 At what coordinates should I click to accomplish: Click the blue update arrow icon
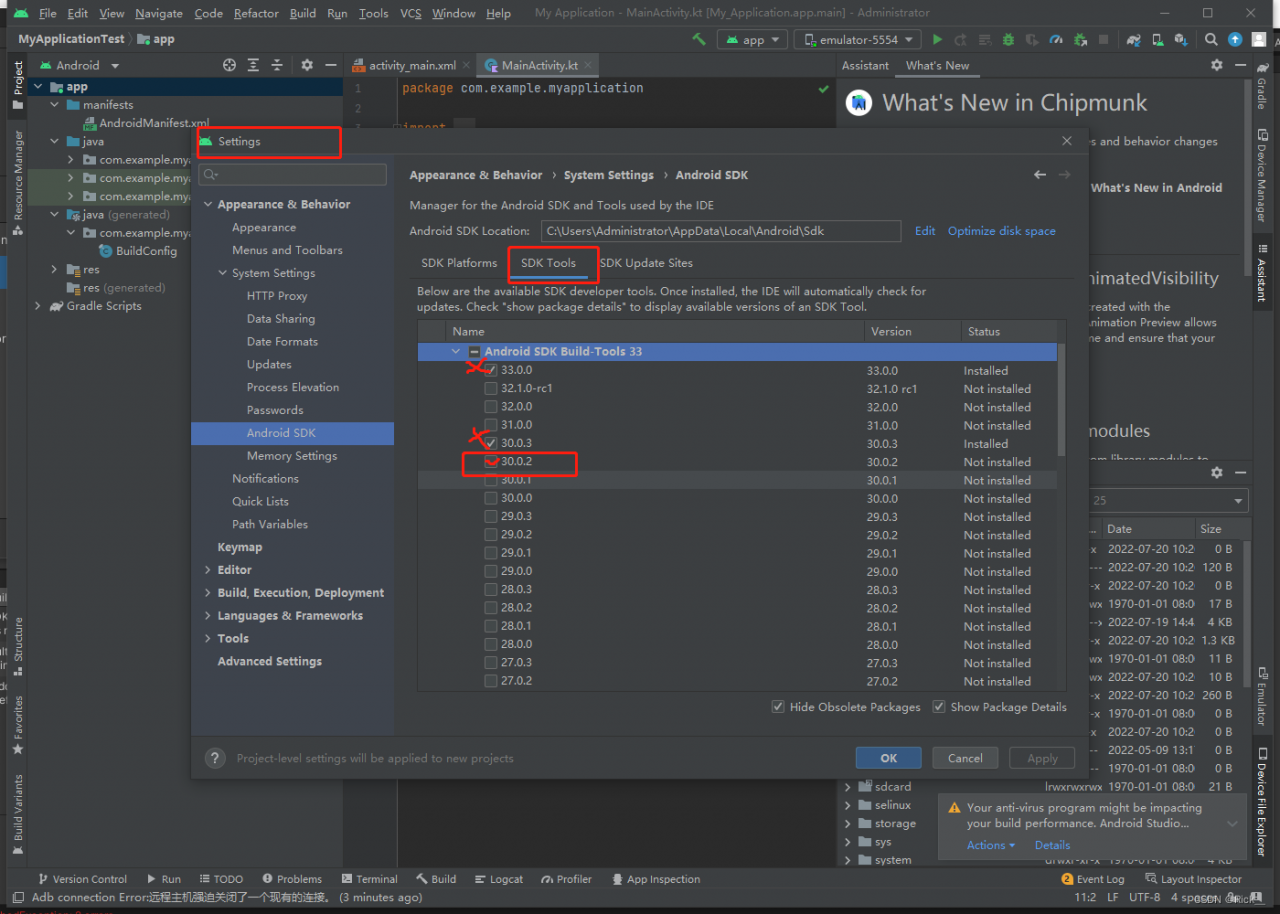tap(1235, 39)
